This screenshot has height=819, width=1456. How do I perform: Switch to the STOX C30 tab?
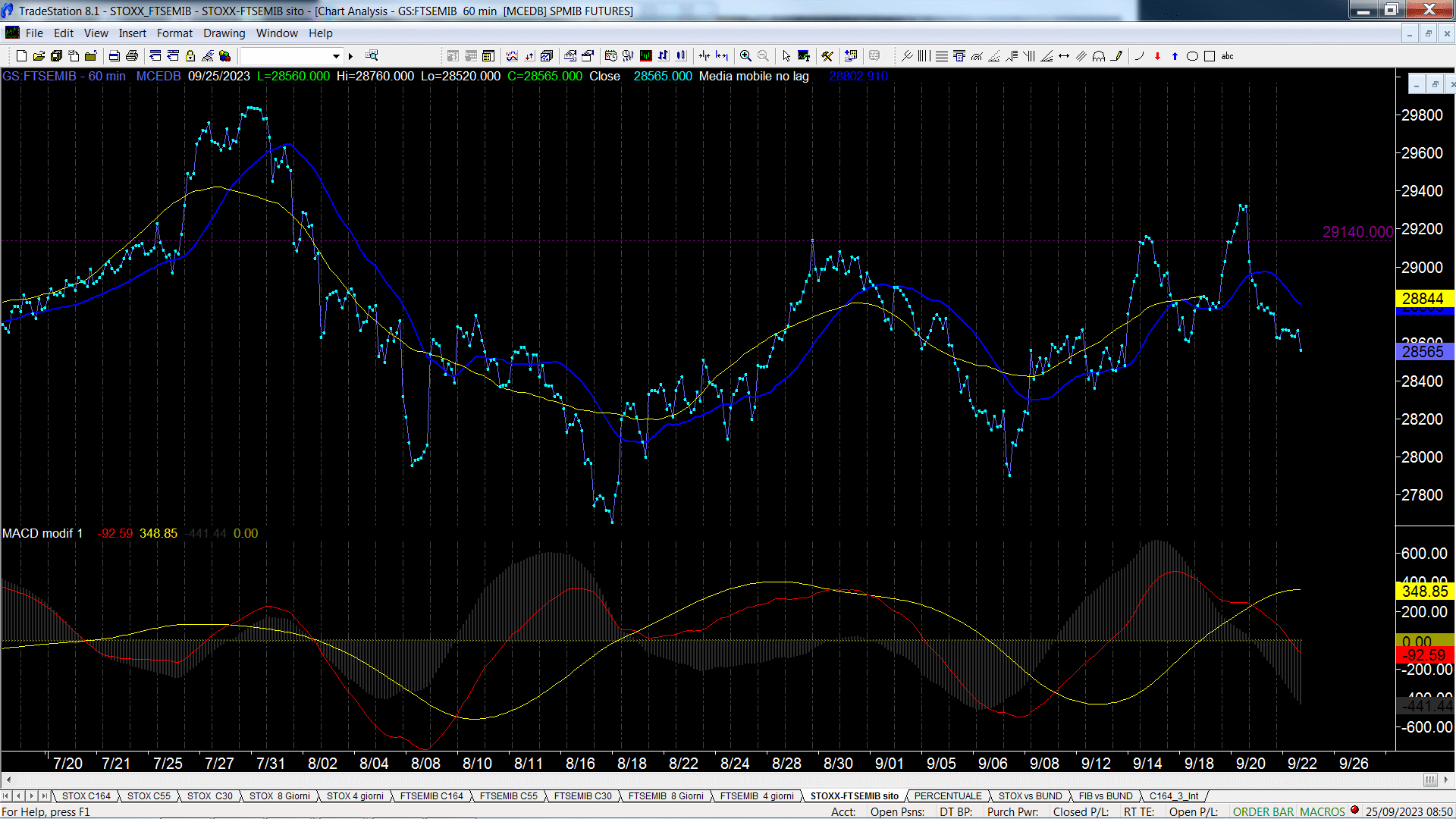pyautogui.click(x=210, y=796)
